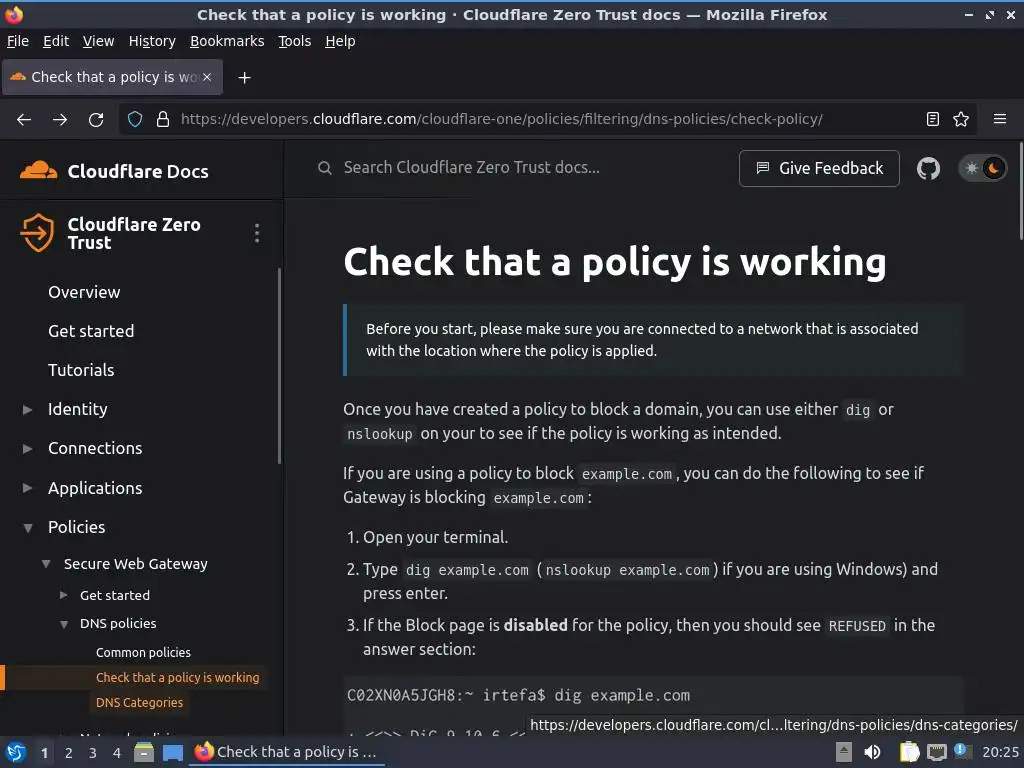1024x768 pixels.
Task: Open clipboard manager tray icon
Action: point(909,752)
